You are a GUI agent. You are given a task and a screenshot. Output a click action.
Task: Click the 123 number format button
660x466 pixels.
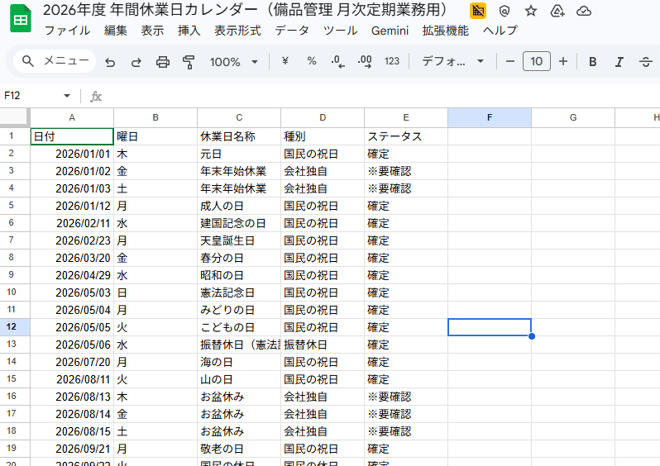coord(392,62)
